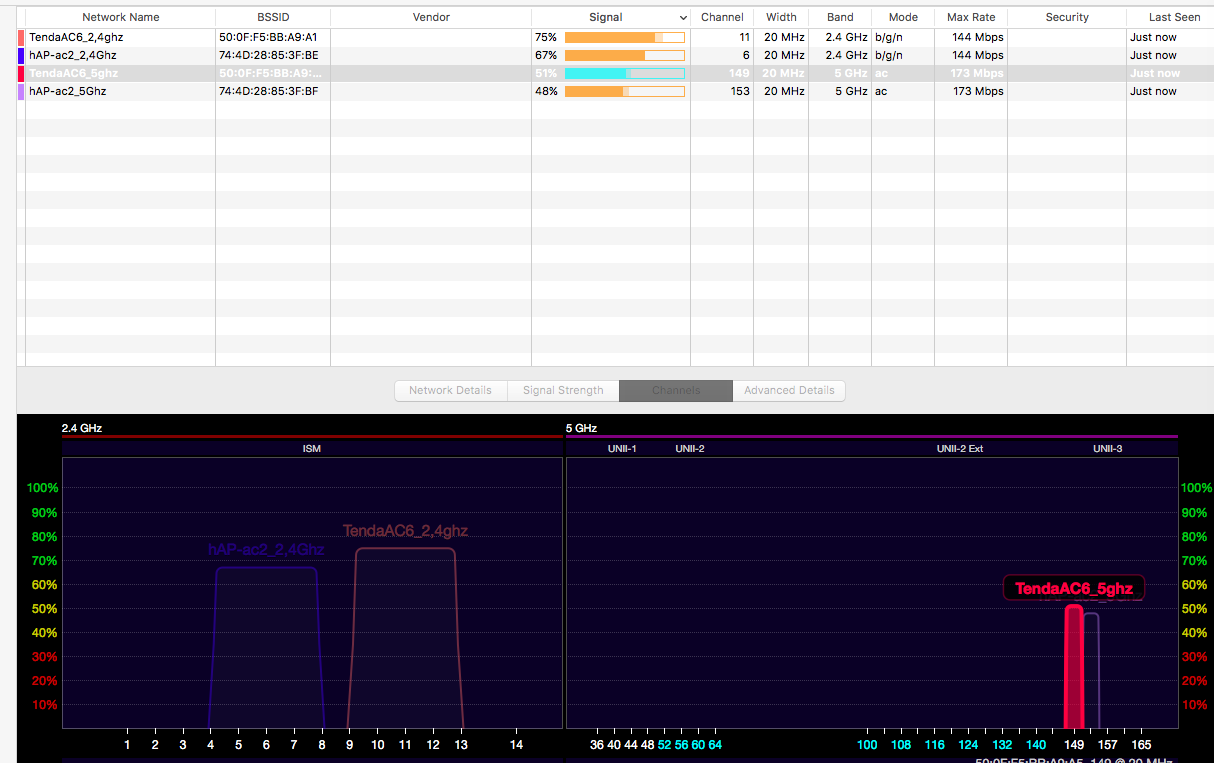
Task: Select the Channels tab
Action: (676, 390)
